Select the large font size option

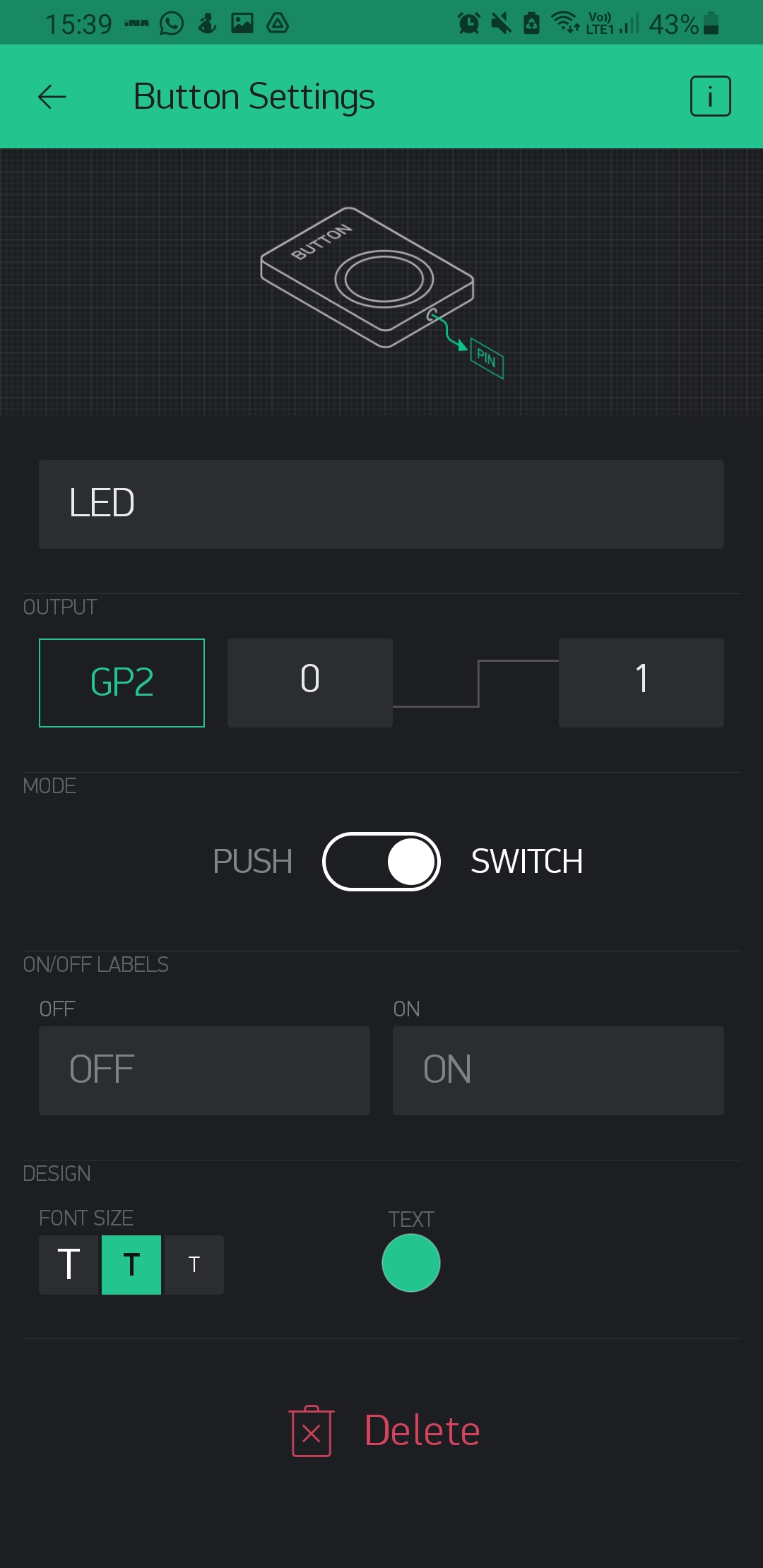[69, 1264]
